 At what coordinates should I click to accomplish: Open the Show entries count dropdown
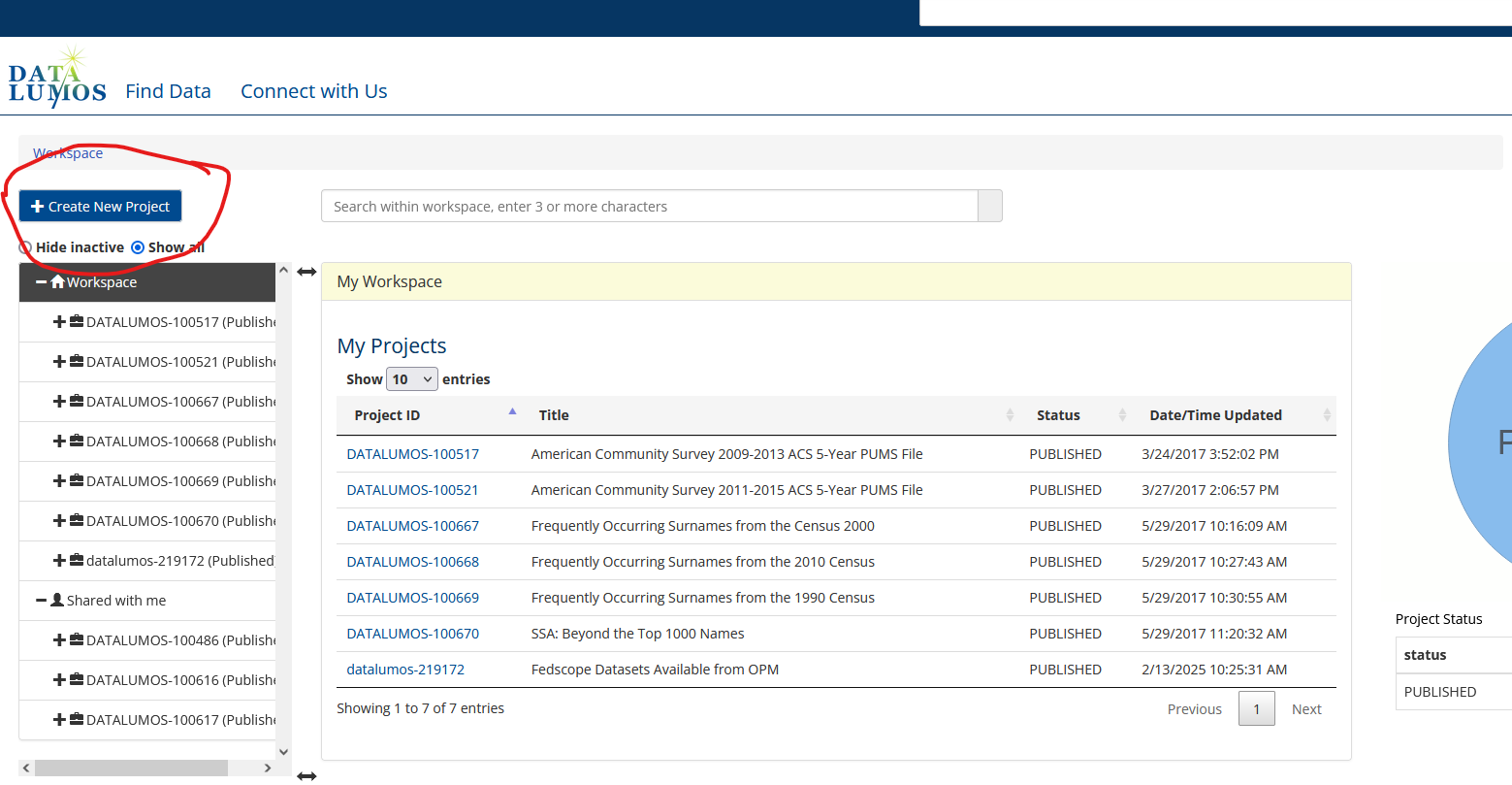tap(411, 379)
